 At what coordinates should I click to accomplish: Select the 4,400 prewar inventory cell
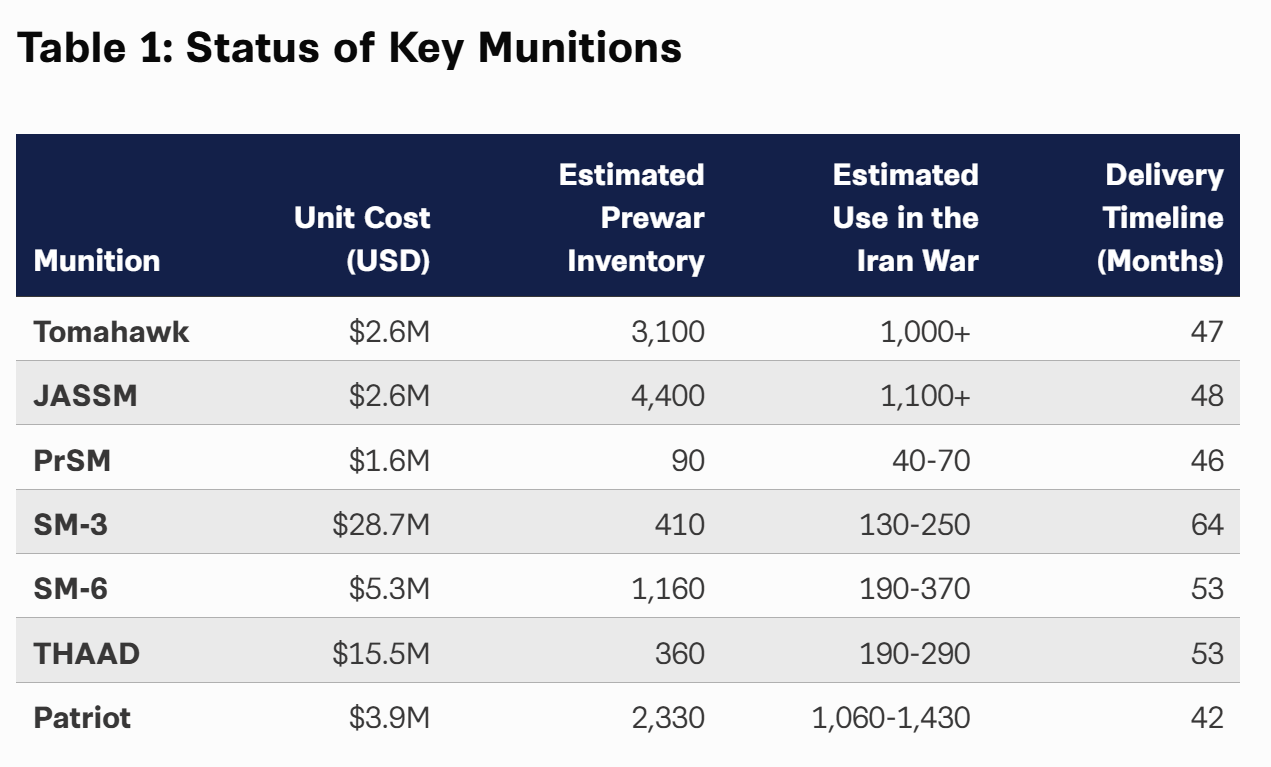point(668,396)
